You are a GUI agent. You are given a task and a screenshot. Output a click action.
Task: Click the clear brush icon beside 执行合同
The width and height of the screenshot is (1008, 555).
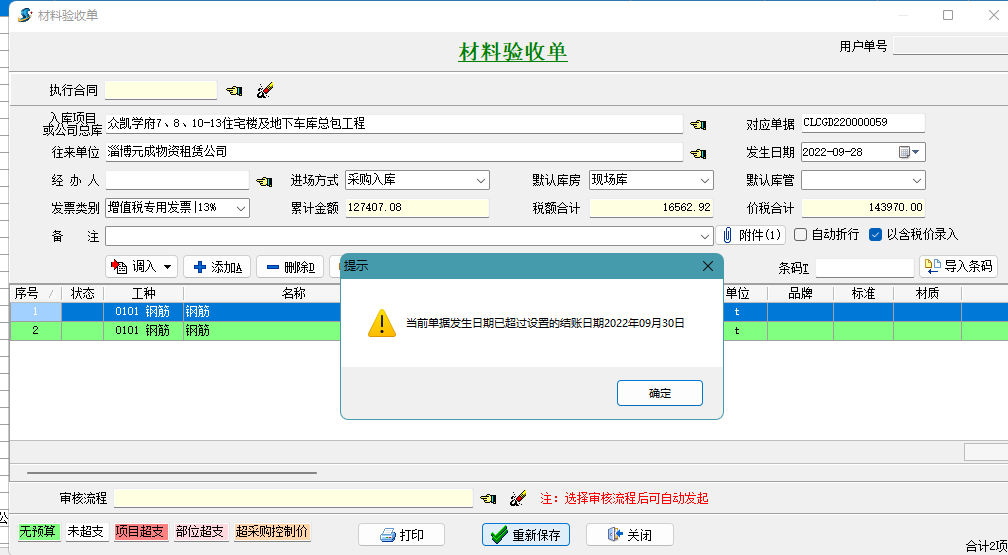pos(265,90)
